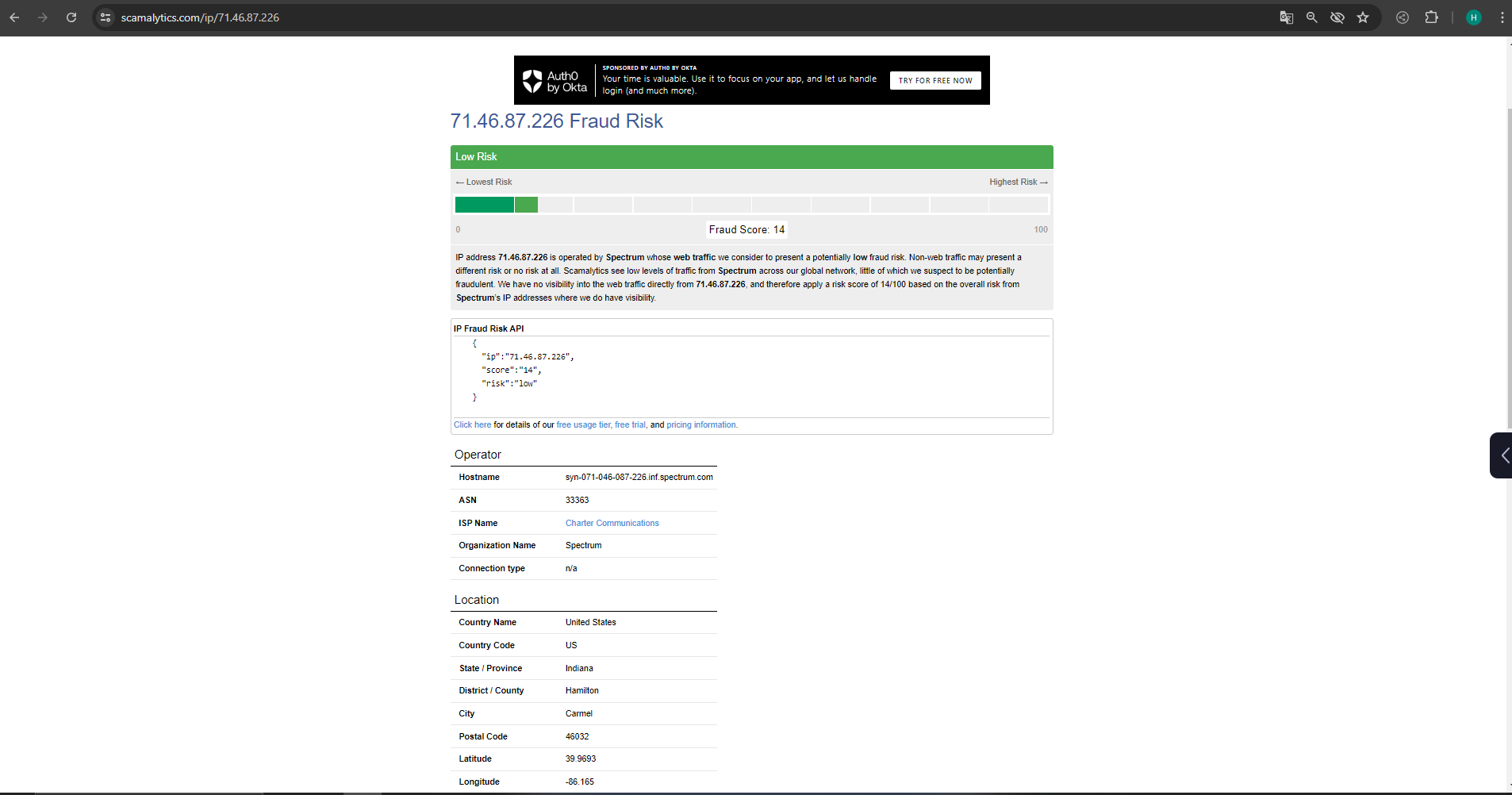Open the pricing information link

coord(701,425)
